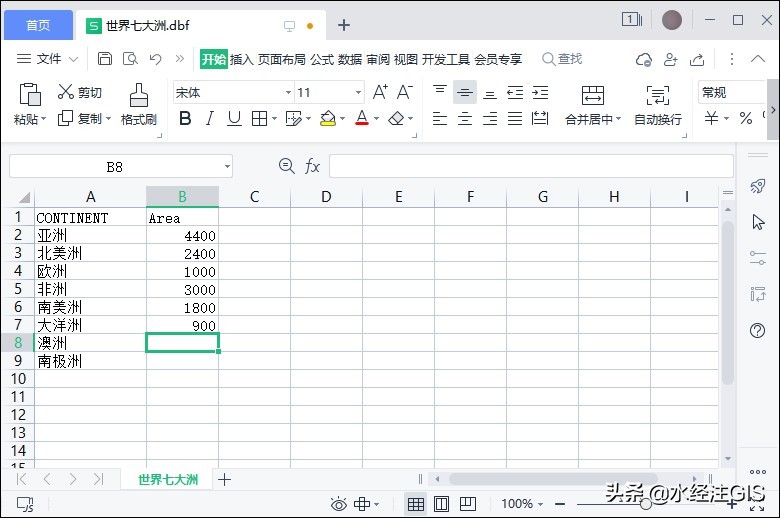
Task: Click the zoom magnifier beside fx
Action: tap(287, 166)
